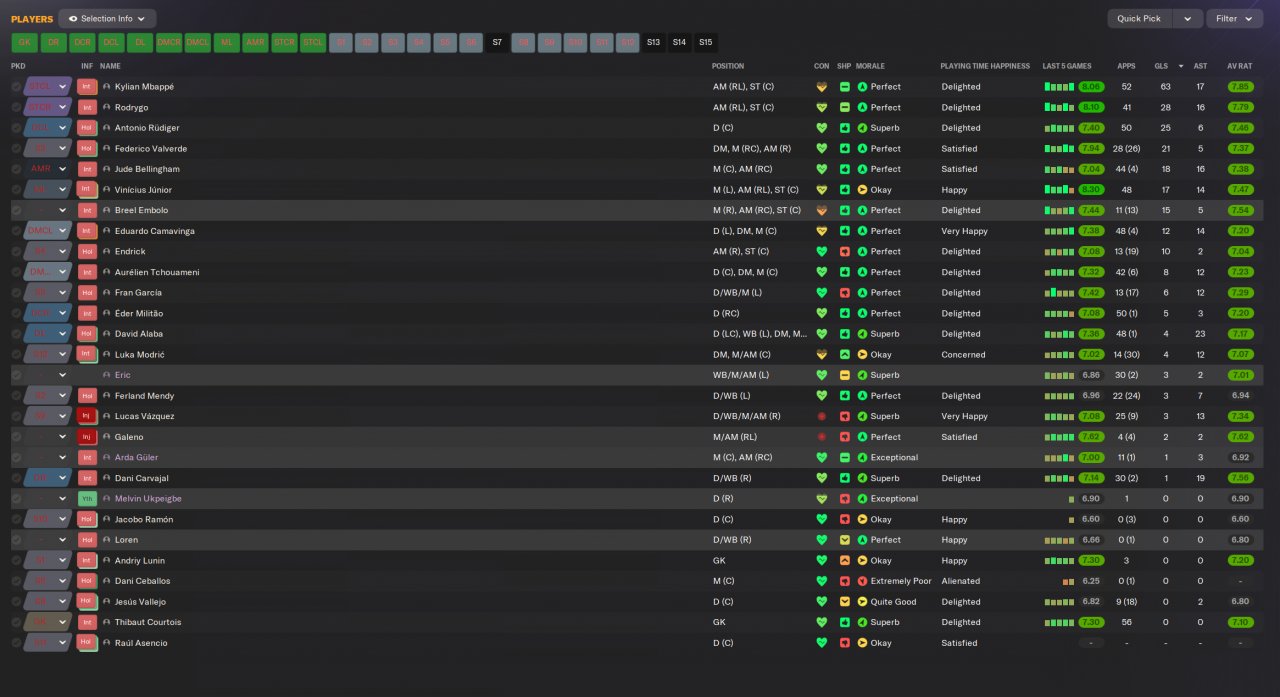Toggle the picked checkmark for Kylian Mbappé
The height and width of the screenshot is (697, 1280).
click(16, 87)
